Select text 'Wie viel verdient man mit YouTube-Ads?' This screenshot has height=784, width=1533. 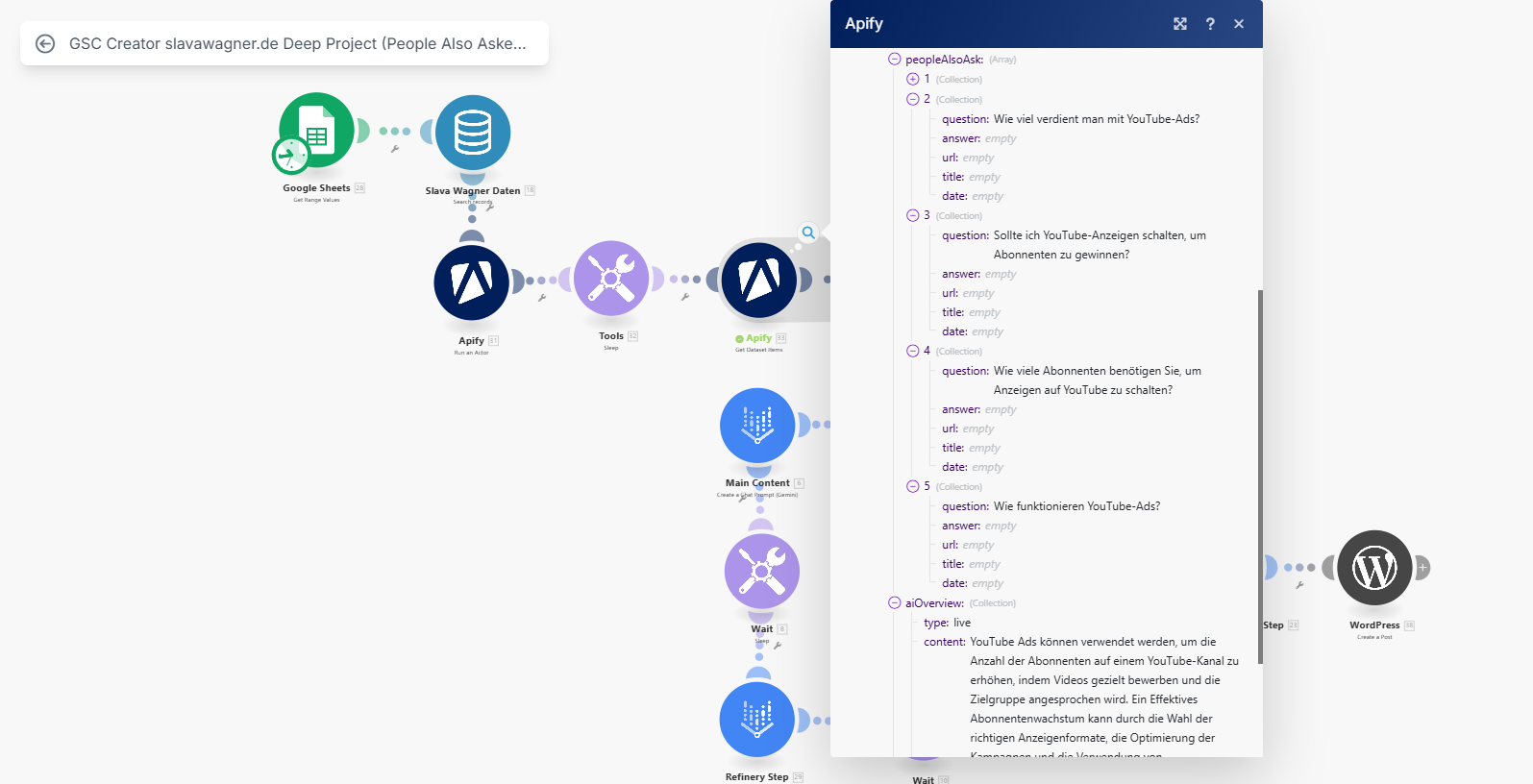1097,119
